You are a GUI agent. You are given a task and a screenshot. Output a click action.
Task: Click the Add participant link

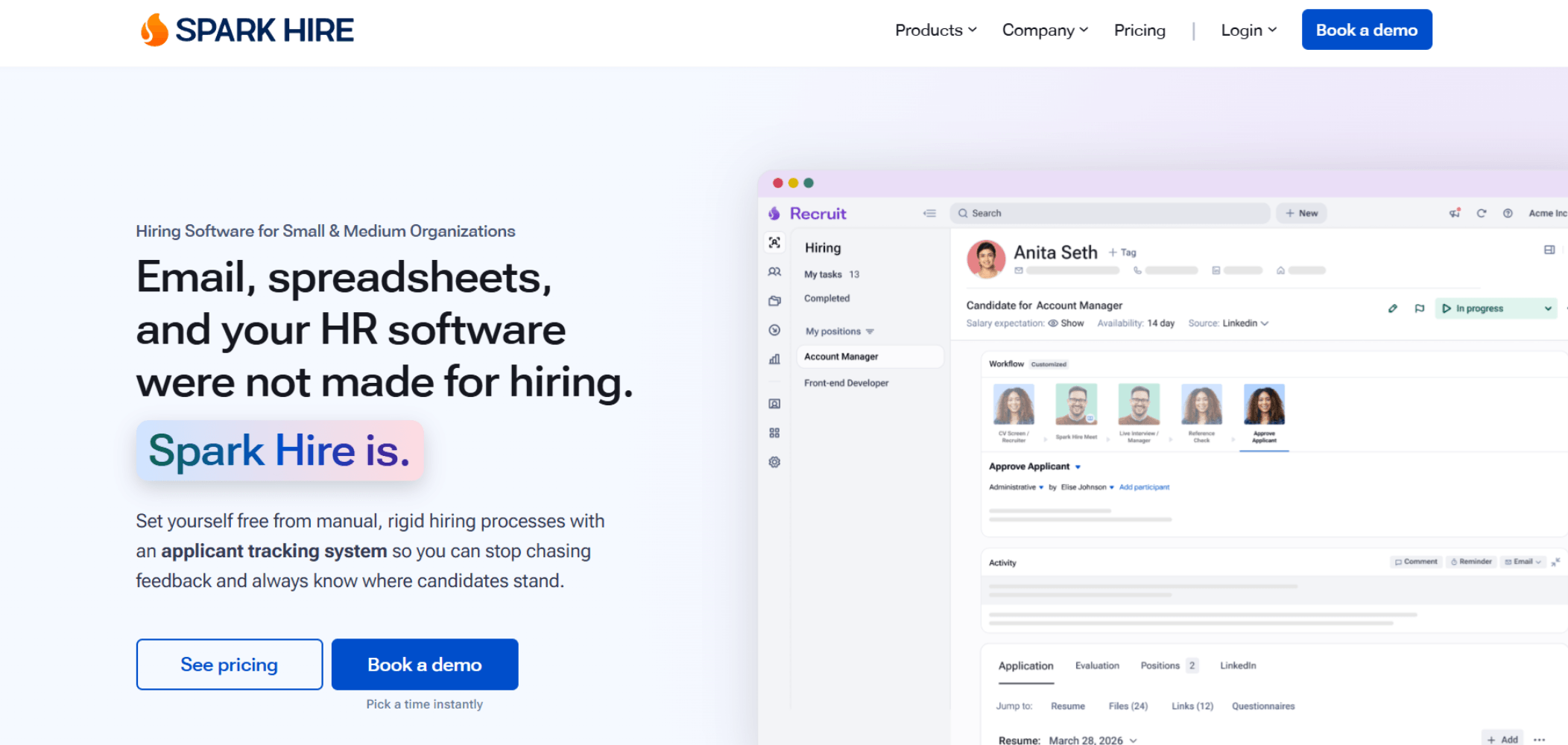tap(1144, 487)
